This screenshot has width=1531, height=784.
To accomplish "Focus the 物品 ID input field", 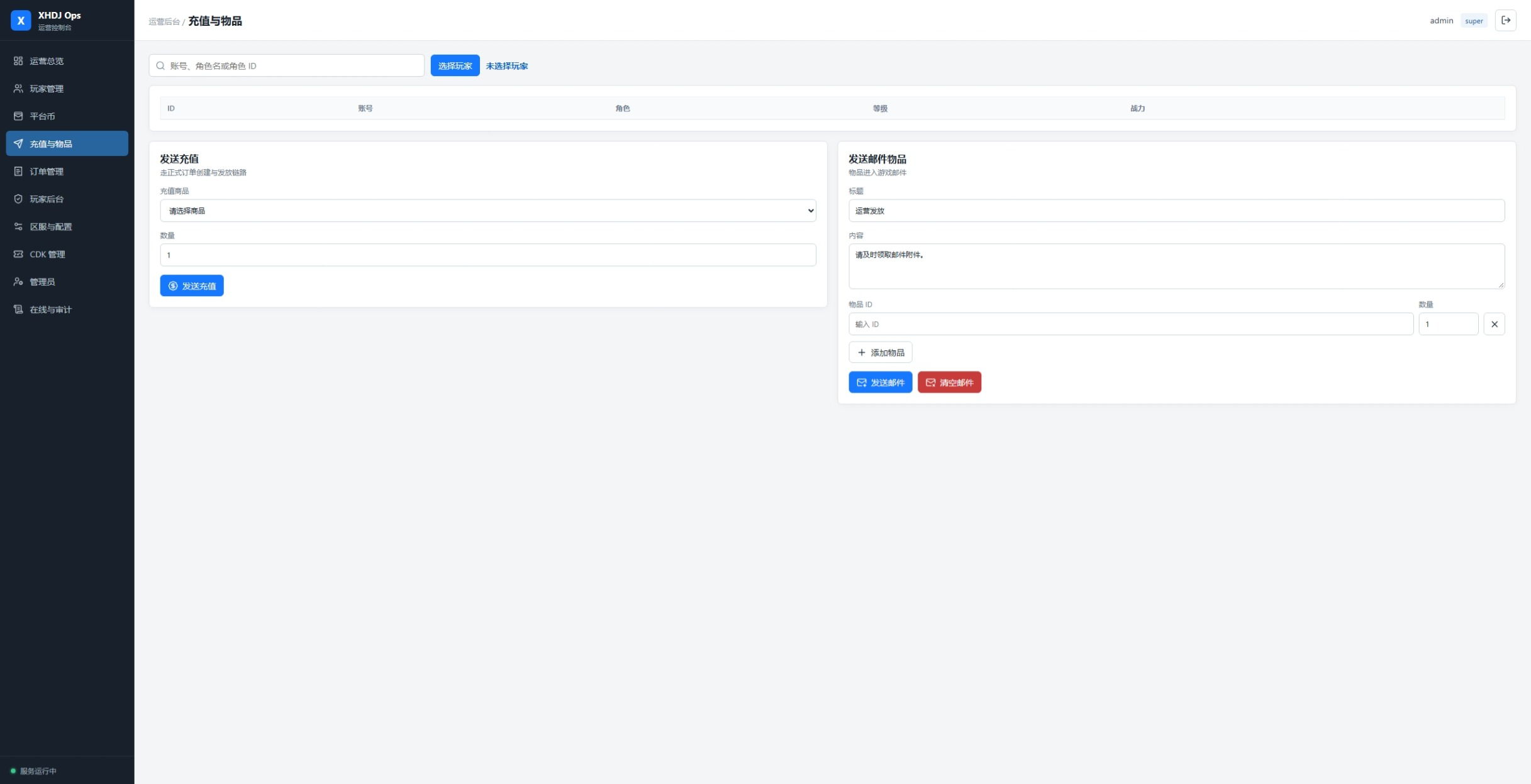I will (1131, 324).
